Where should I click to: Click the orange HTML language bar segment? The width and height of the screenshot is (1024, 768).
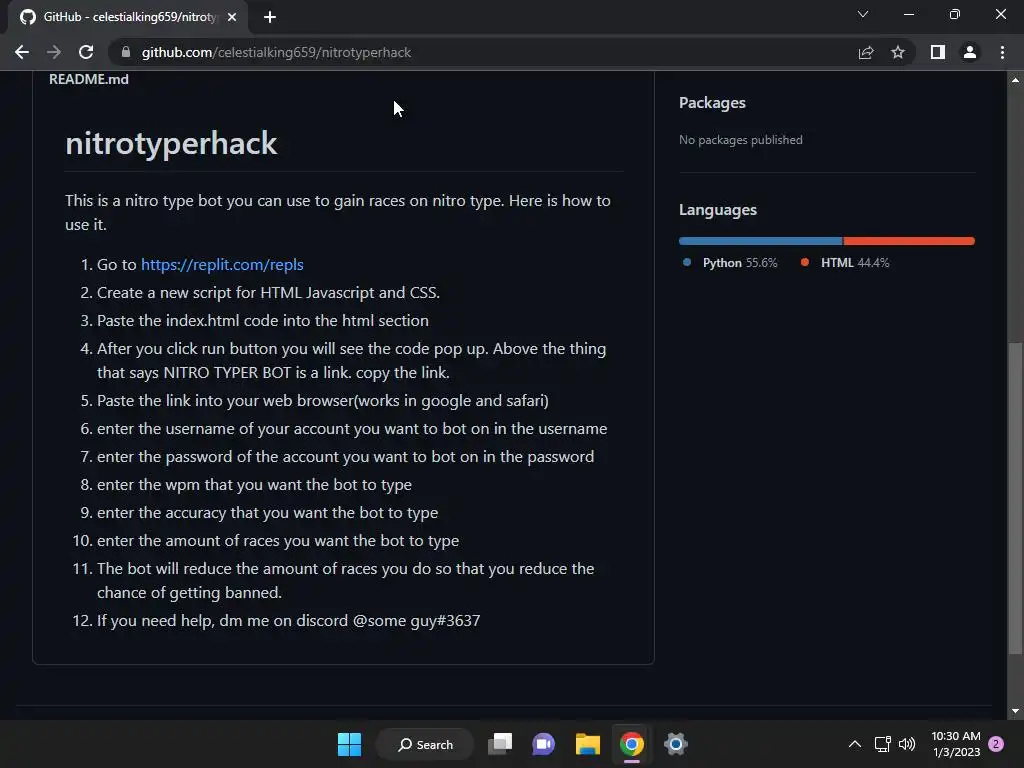click(x=909, y=241)
